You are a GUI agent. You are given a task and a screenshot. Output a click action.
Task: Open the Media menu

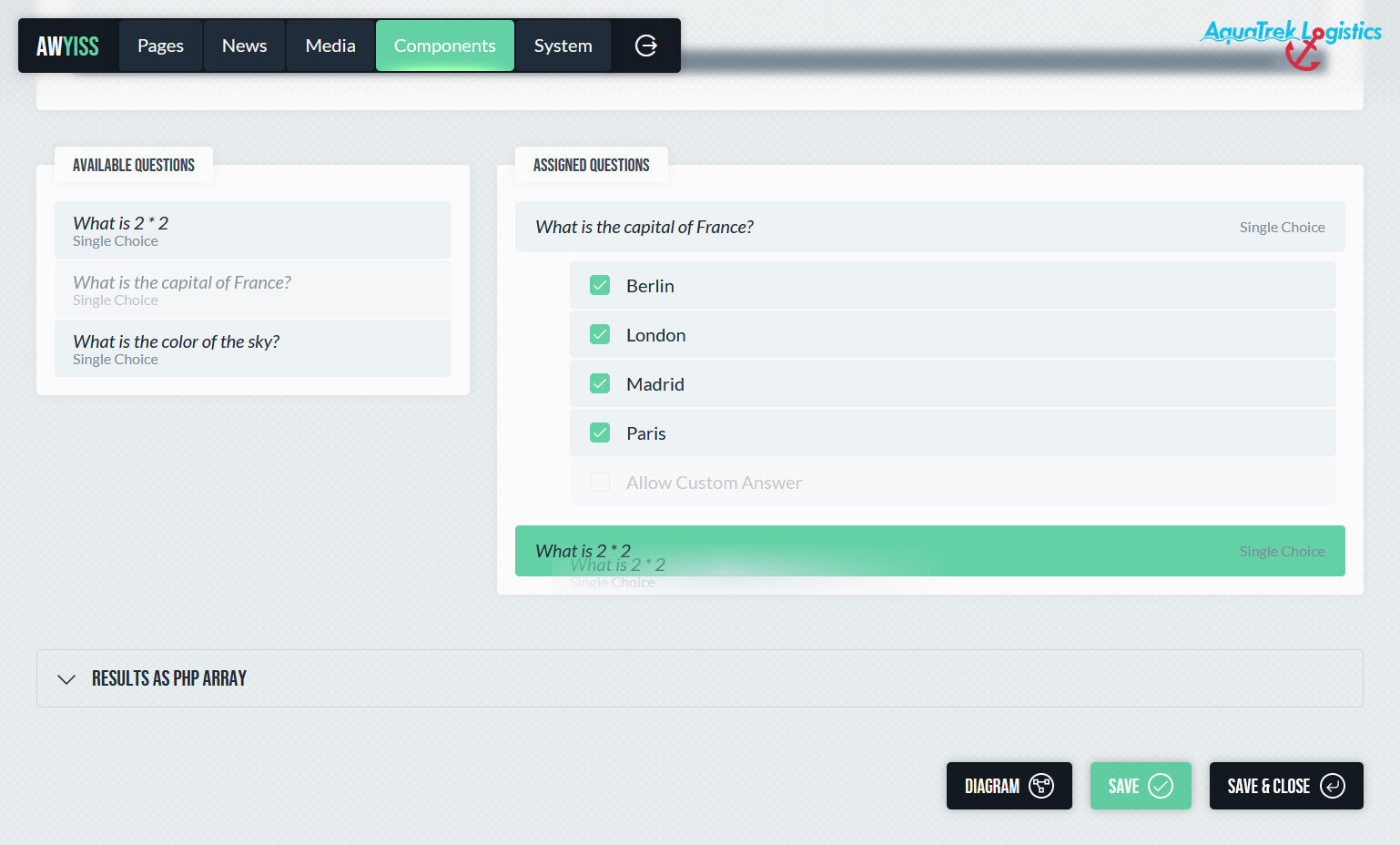tap(330, 46)
